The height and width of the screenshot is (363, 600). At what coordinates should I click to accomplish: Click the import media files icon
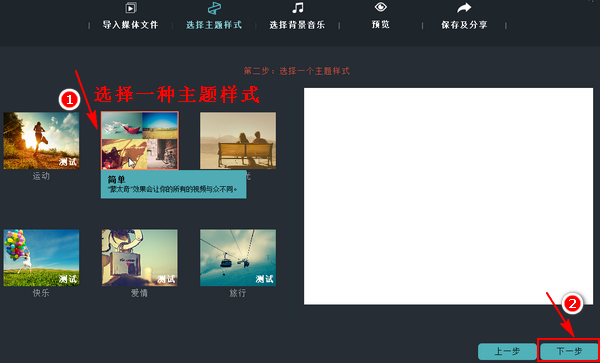(131, 7)
